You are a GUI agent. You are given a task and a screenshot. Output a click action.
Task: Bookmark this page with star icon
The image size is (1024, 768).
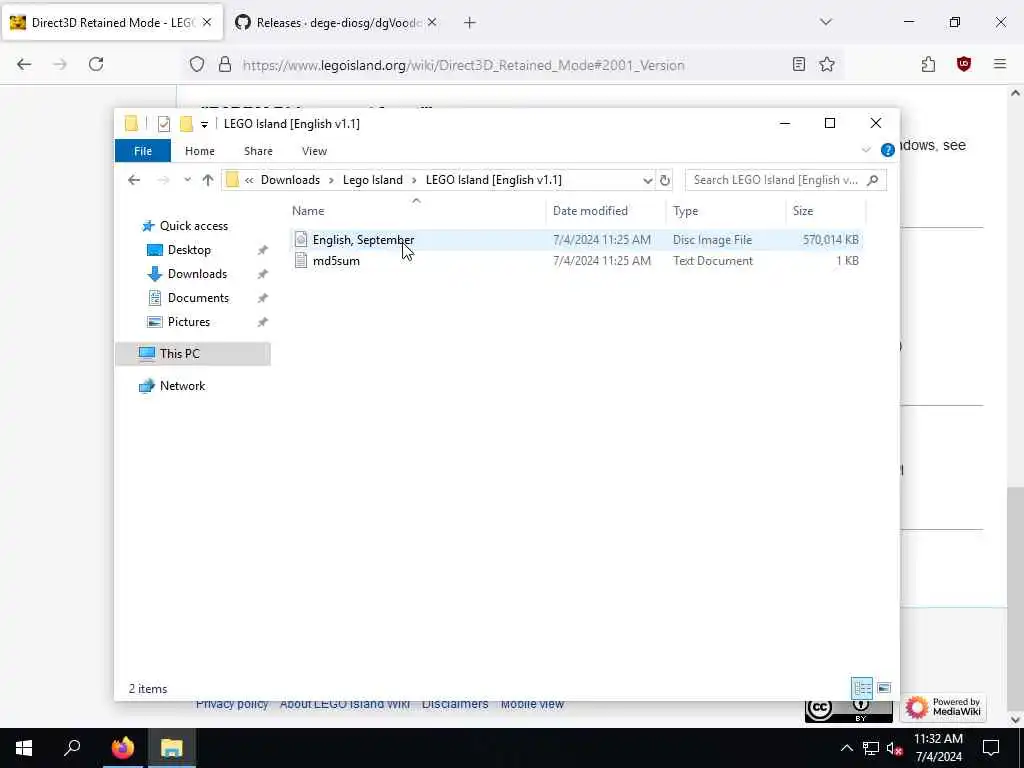[x=827, y=64]
